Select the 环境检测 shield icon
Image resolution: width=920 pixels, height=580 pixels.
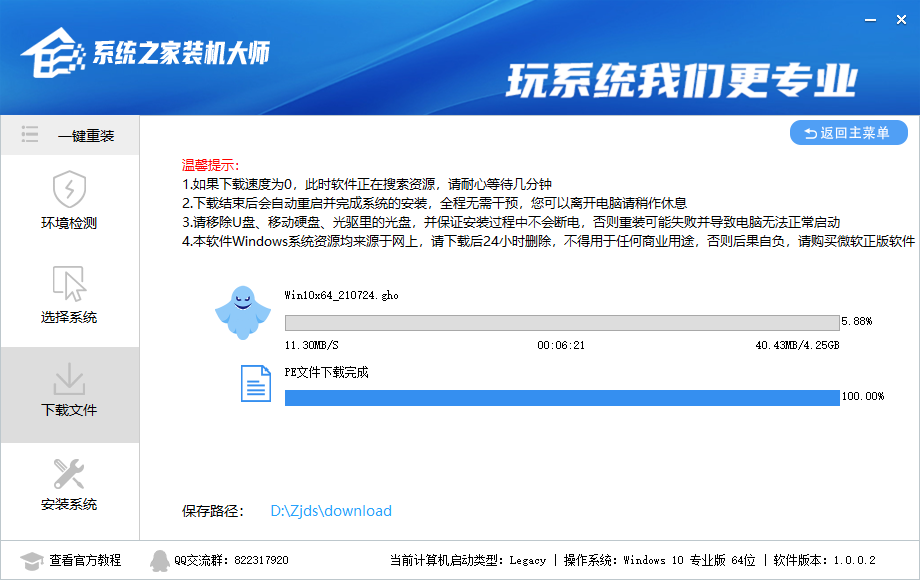[69, 189]
